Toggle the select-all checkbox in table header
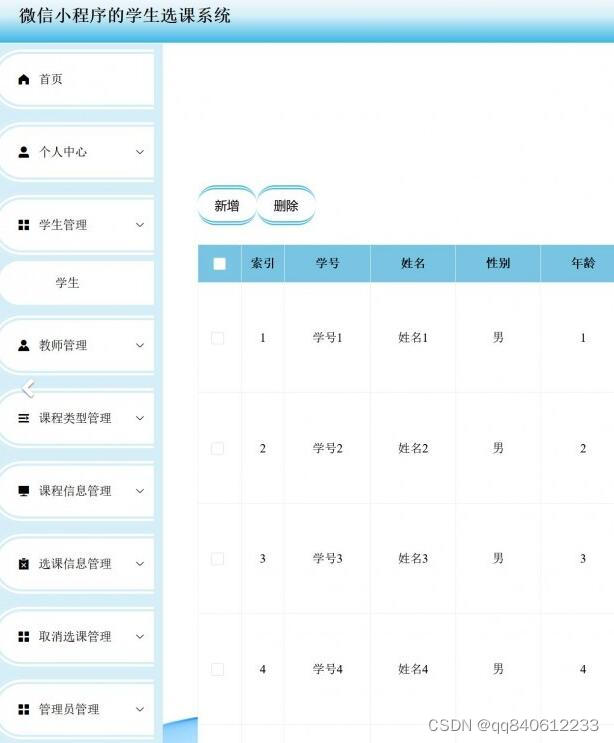 pyautogui.click(x=220, y=264)
